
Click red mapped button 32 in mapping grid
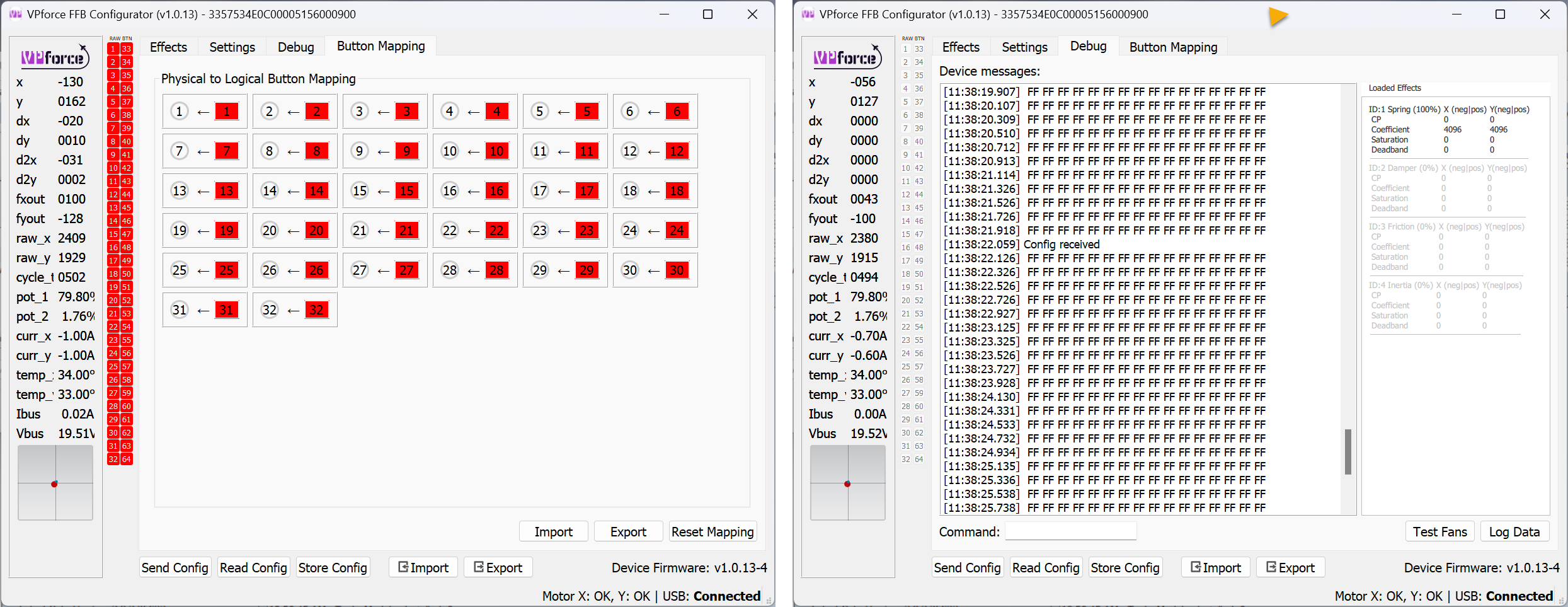[316, 309]
